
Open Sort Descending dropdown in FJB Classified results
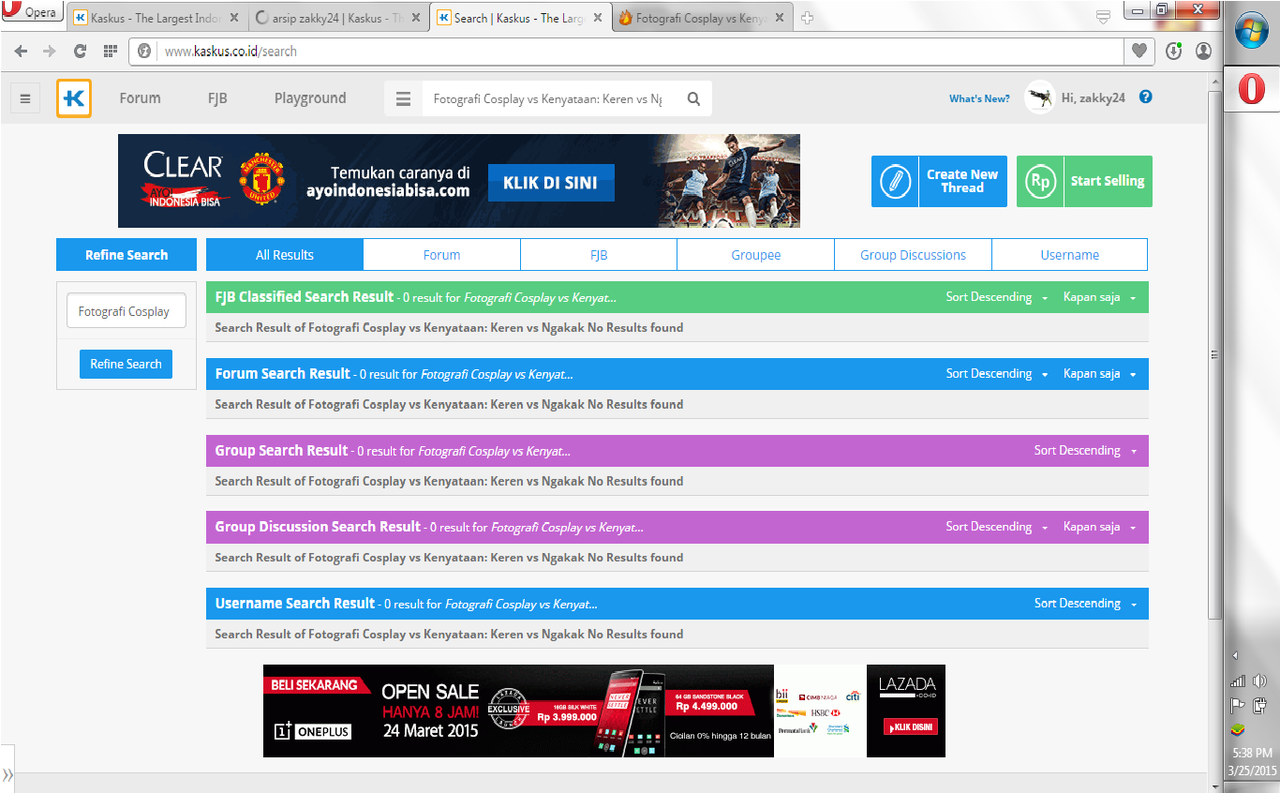pyautogui.click(x=996, y=297)
